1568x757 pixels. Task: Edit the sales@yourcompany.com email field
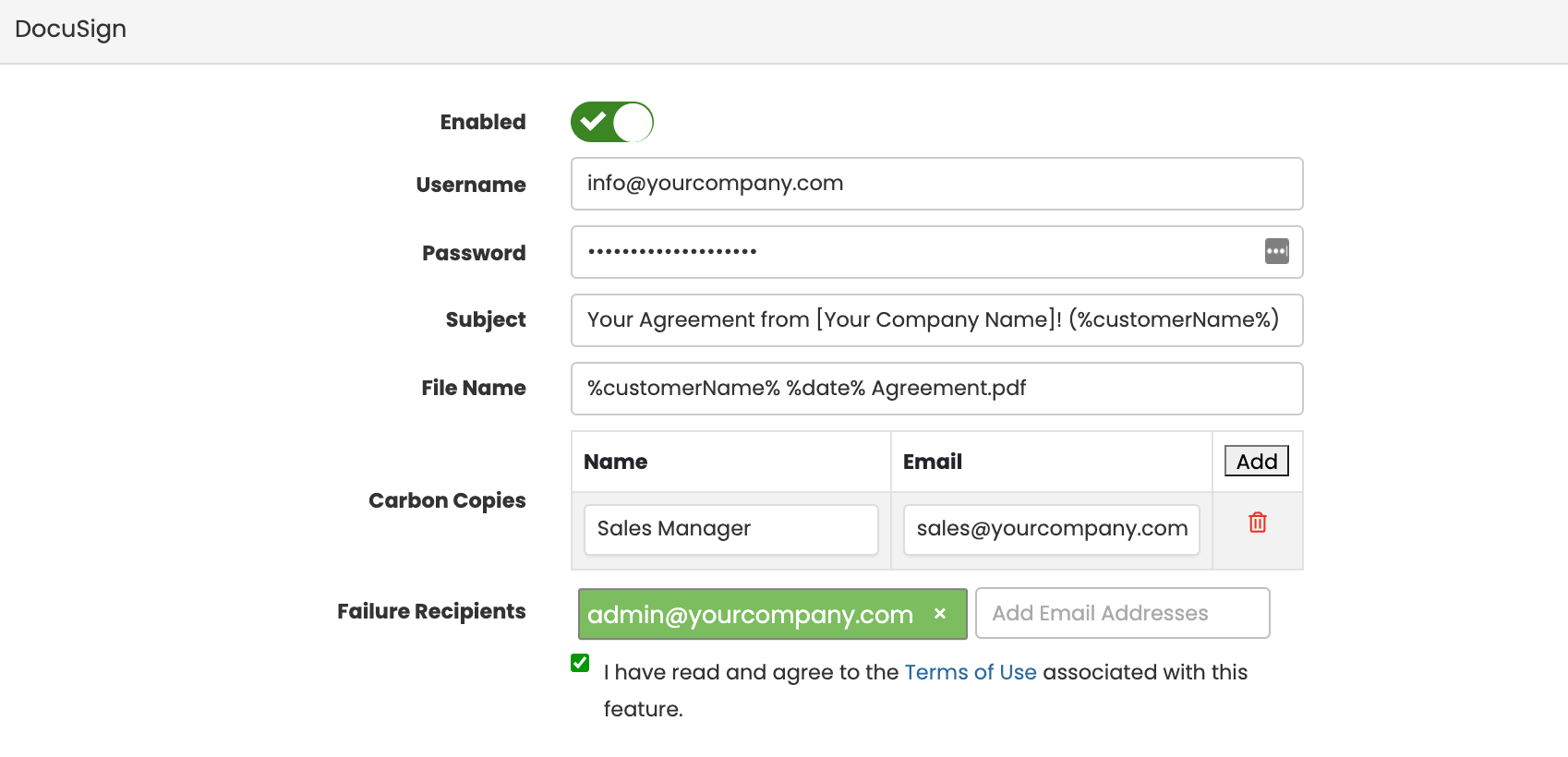point(1051,529)
